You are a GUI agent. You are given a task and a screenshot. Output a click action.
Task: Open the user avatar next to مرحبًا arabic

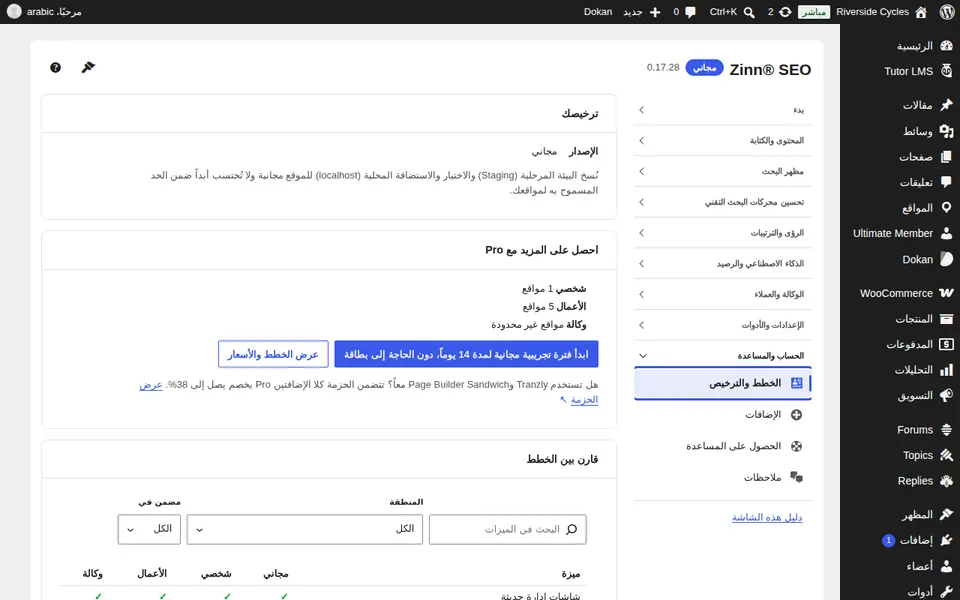click(x=13, y=12)
